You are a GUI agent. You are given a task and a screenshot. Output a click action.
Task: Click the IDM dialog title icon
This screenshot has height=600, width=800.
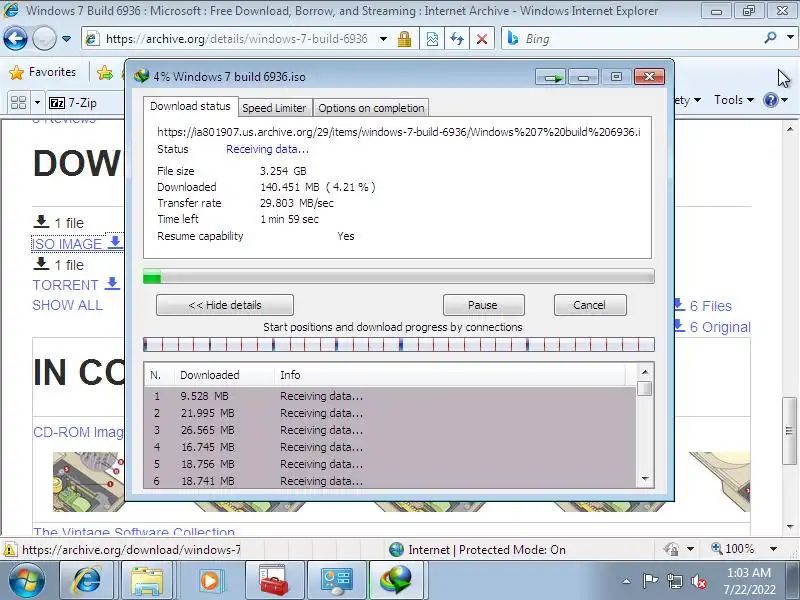[x=141, y=77]
